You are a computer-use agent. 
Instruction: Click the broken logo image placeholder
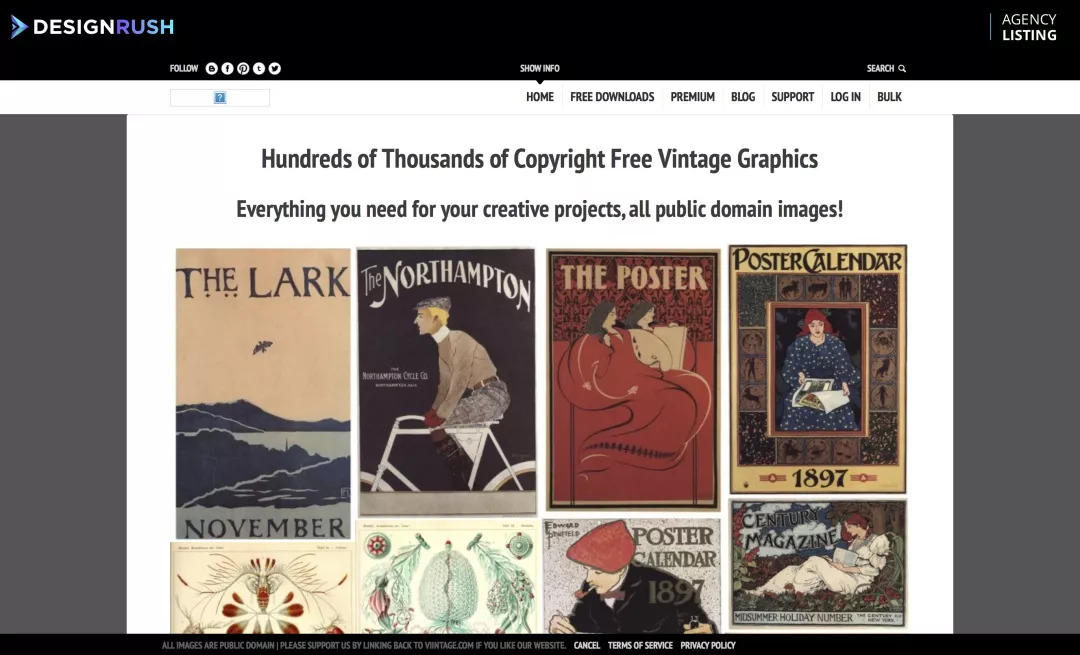[220, 98]
